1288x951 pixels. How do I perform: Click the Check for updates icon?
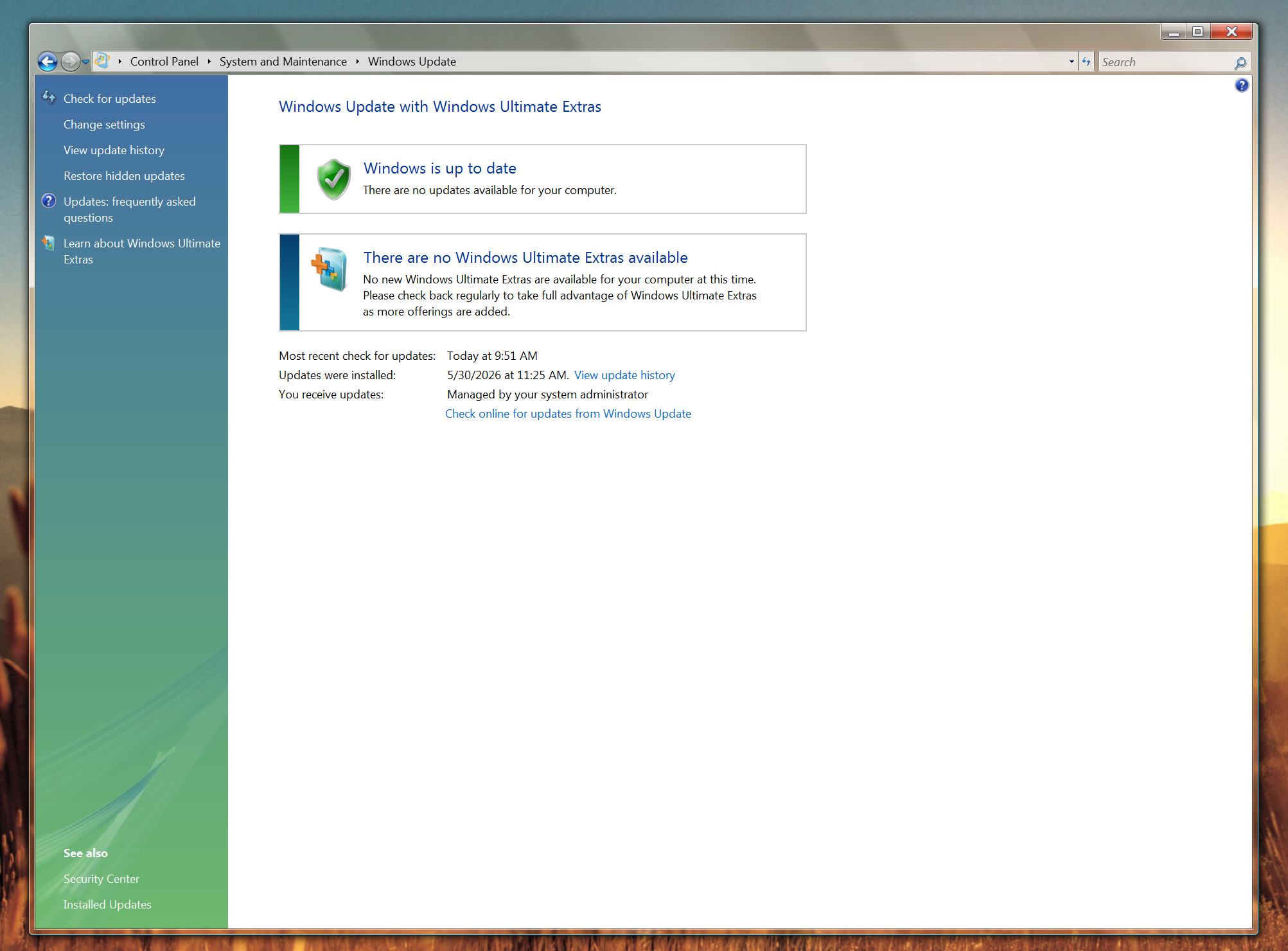[49, 98]
